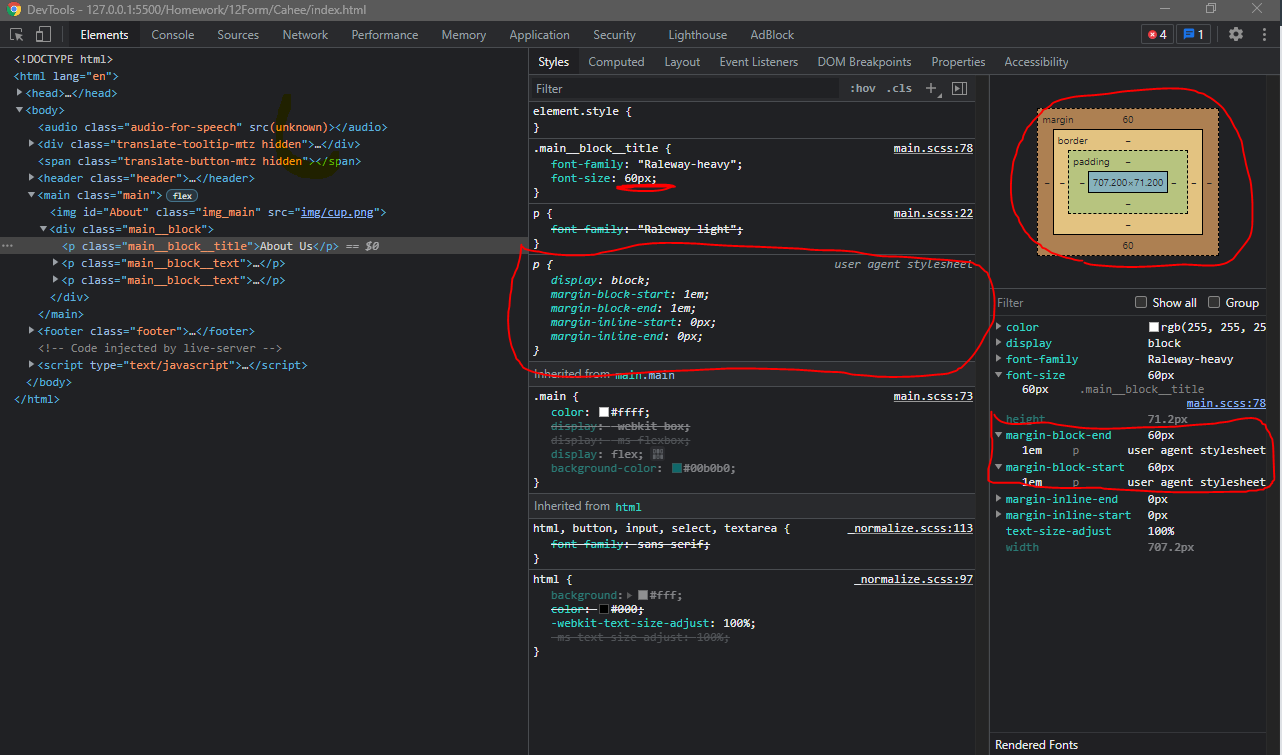Focus the Computed pane Filter field
Viewport: 1282px width, 755px height.
[1062, 302]
